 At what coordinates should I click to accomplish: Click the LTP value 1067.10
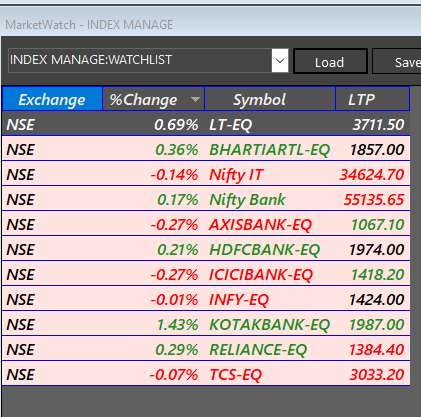[378, 225]
